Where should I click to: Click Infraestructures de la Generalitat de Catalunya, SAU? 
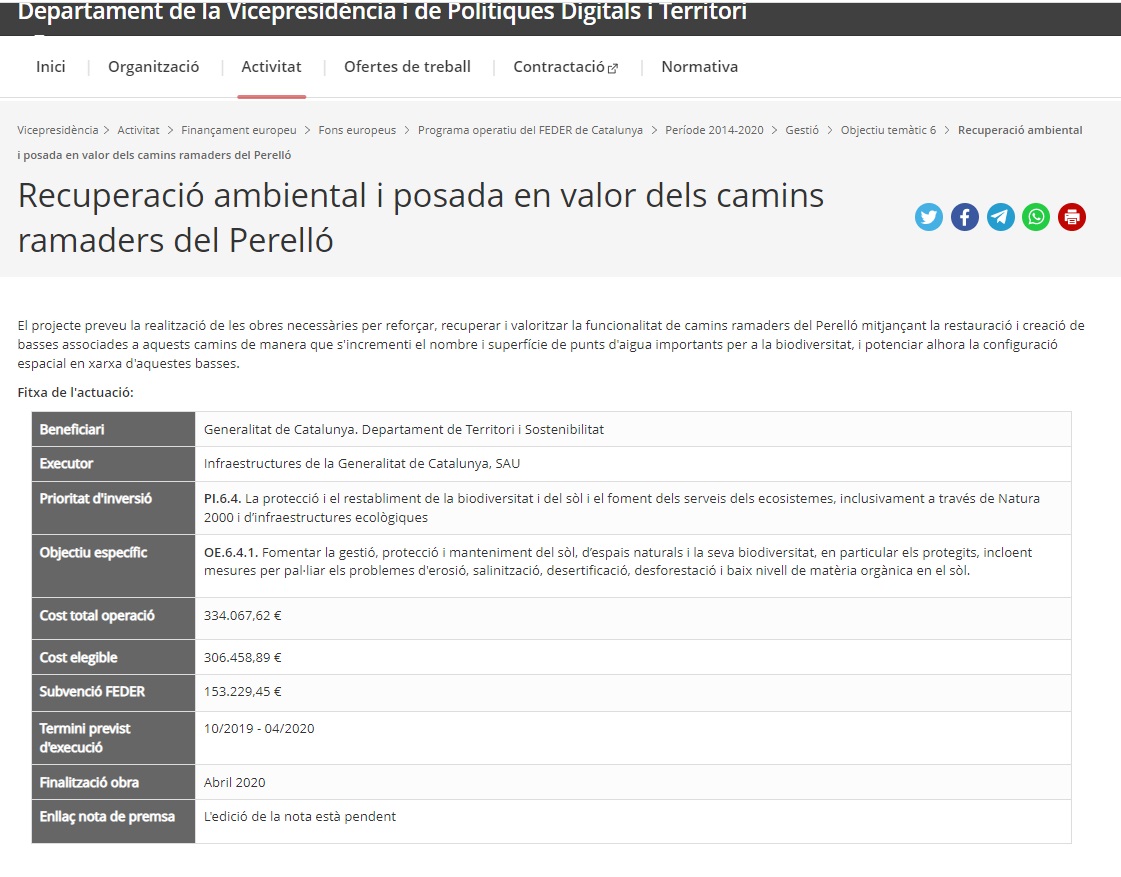click(362, 464)
